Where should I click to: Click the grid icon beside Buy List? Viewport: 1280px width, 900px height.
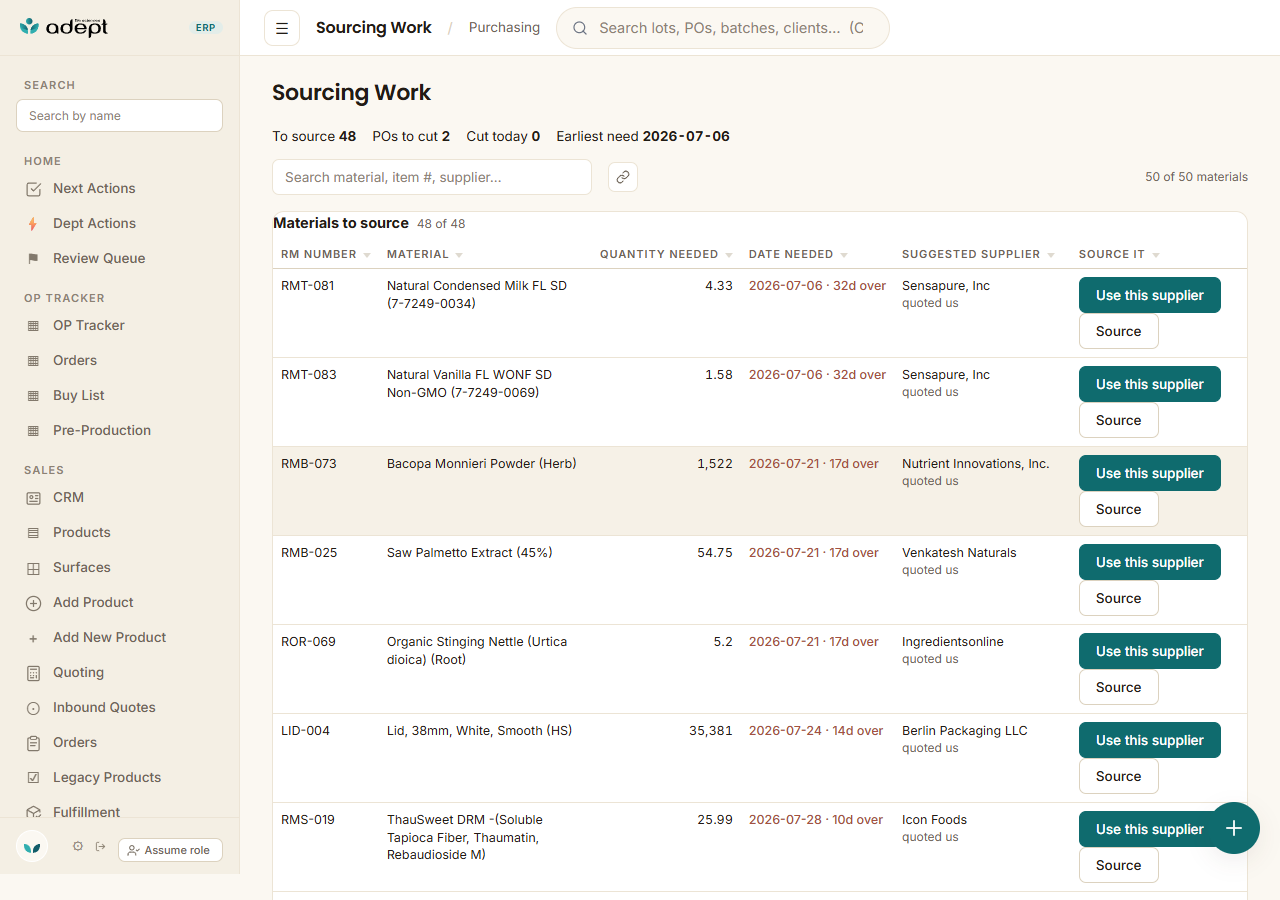pos(33,396)
